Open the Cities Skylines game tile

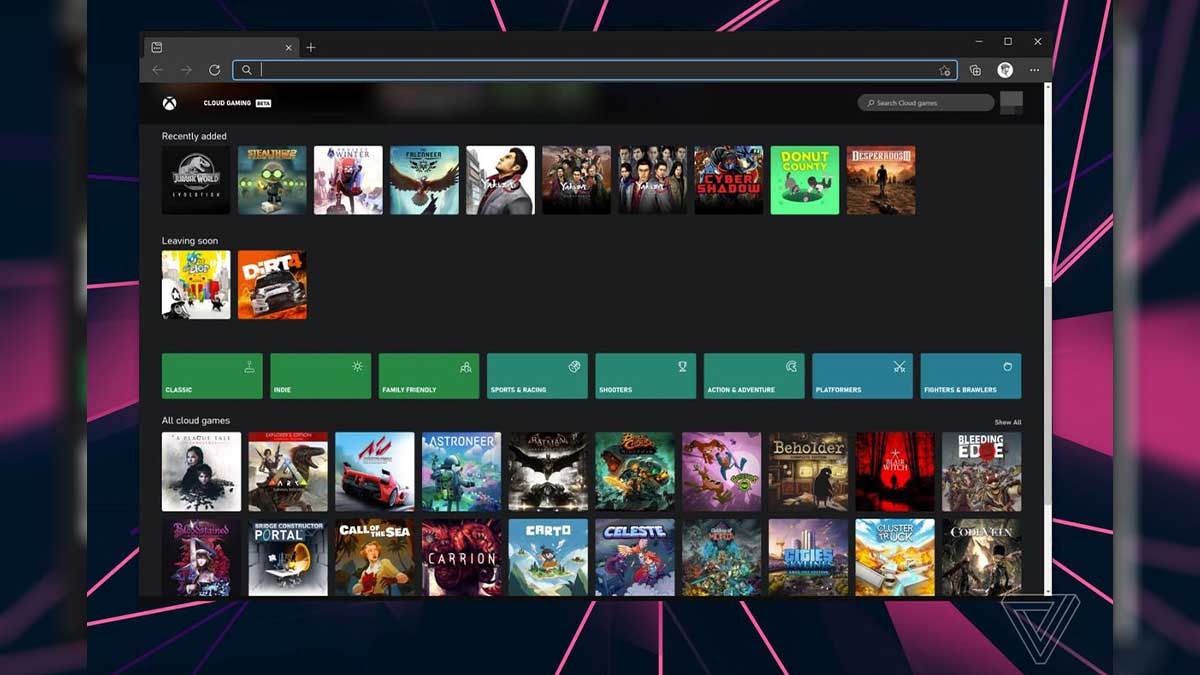(x=808, y=558)
